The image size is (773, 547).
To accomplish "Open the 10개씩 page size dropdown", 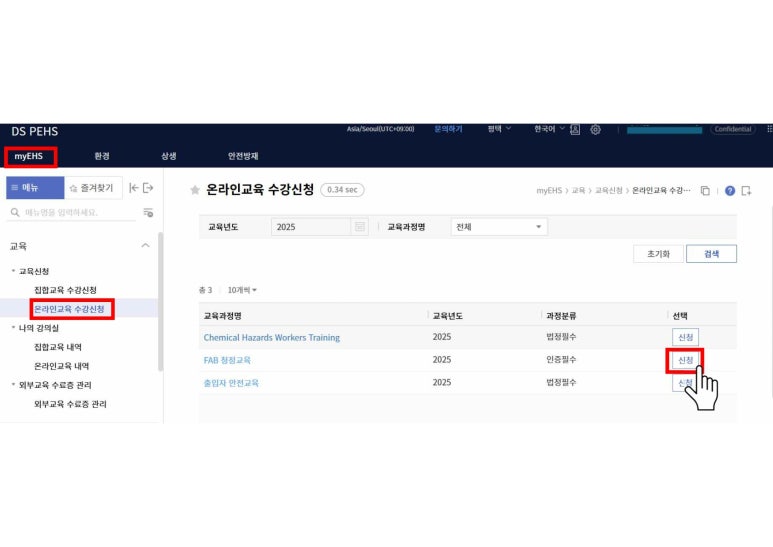I will [241, 290].
